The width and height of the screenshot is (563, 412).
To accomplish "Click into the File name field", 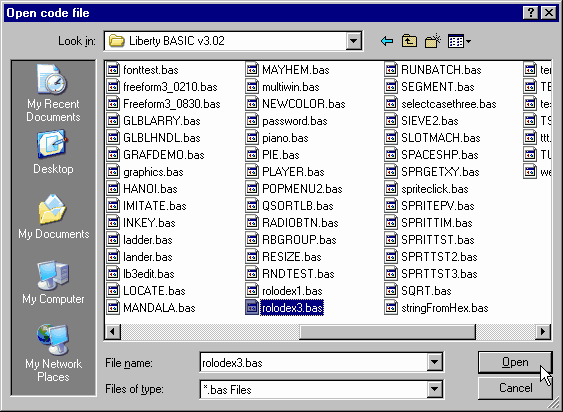I will tap(313, 362).
